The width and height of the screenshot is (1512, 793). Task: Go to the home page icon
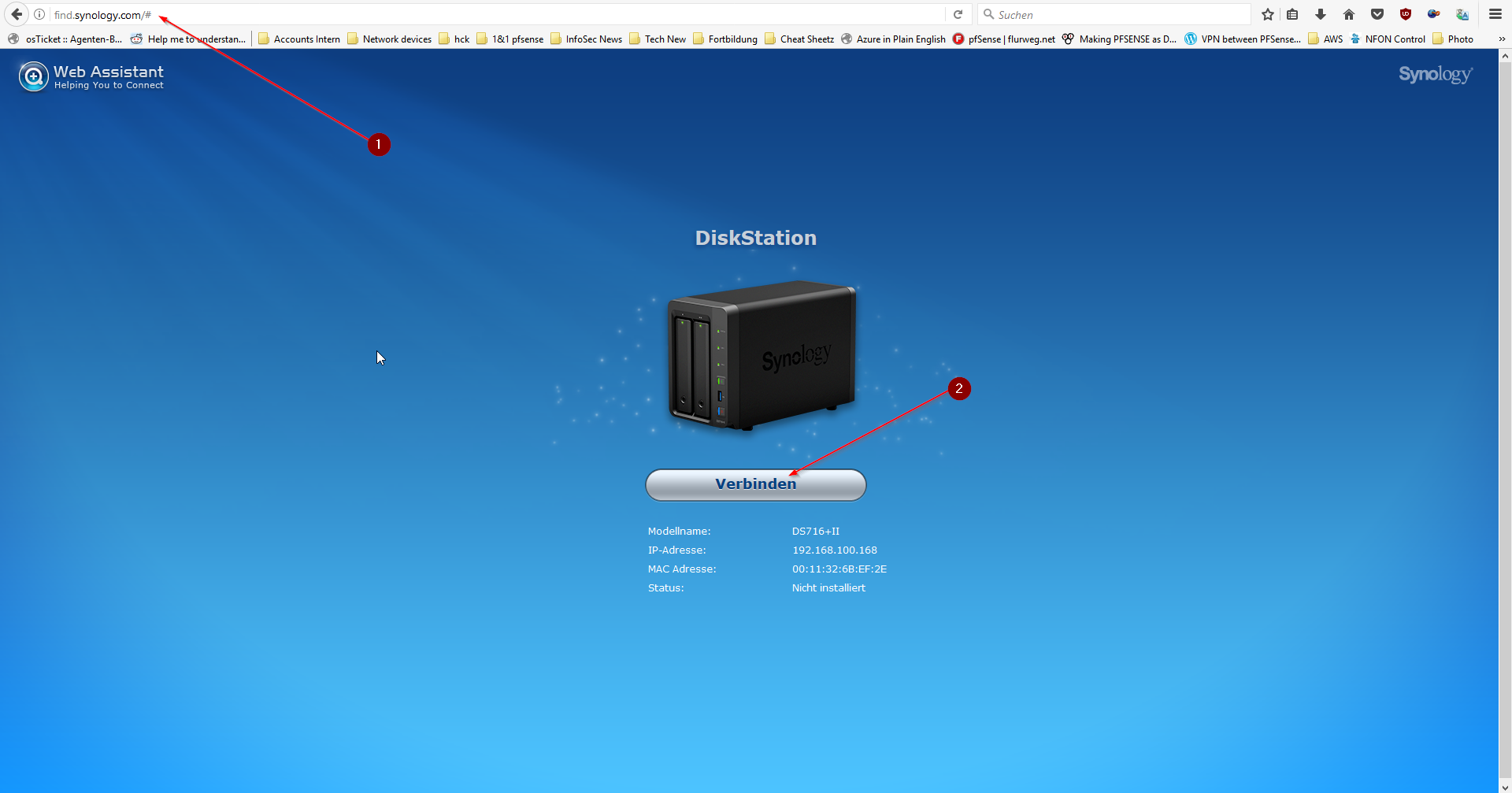tap(1349, 14)
